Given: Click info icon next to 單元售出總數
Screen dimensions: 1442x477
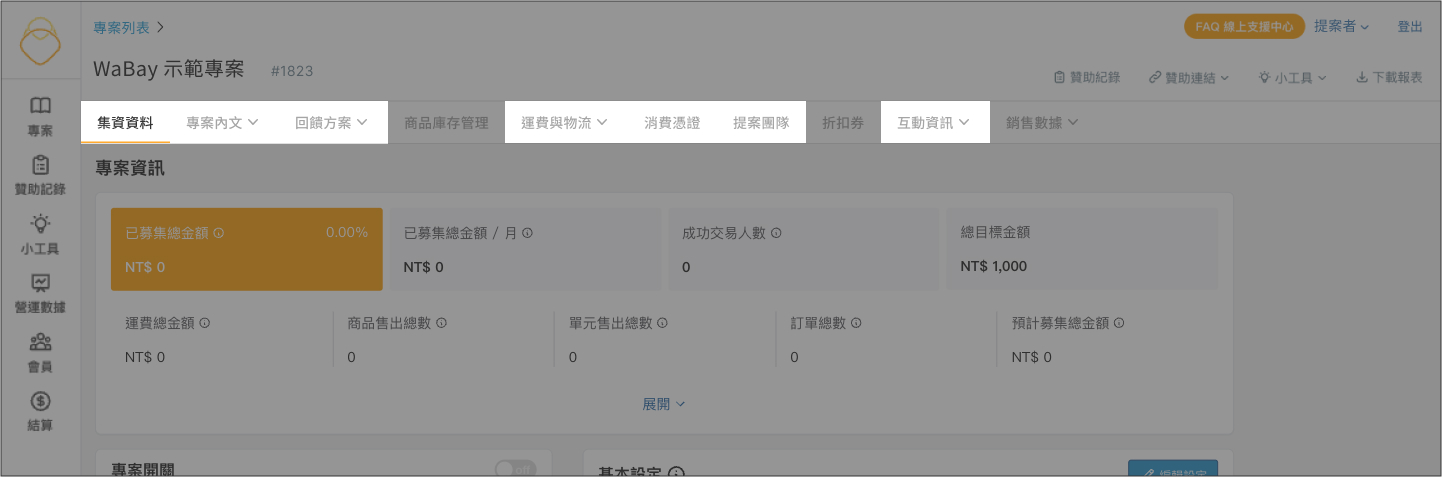Looking at the screenshot, I should click(662, 323).
